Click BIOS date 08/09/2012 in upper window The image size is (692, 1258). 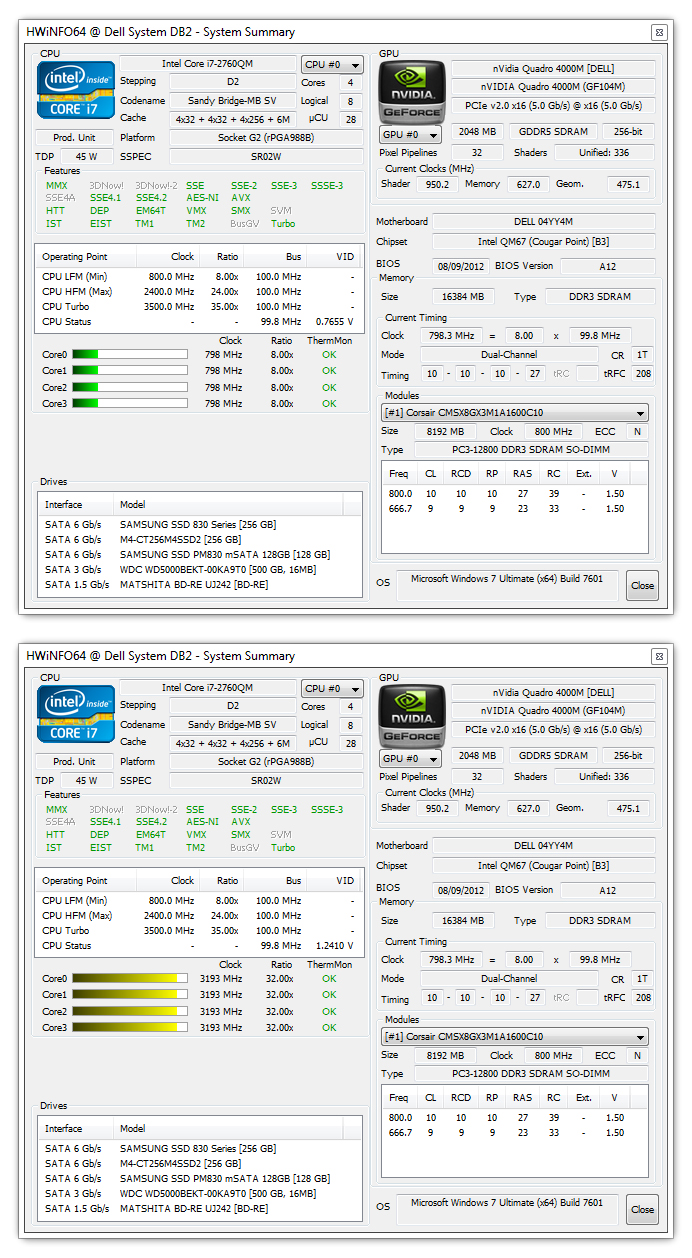point(460,266)
